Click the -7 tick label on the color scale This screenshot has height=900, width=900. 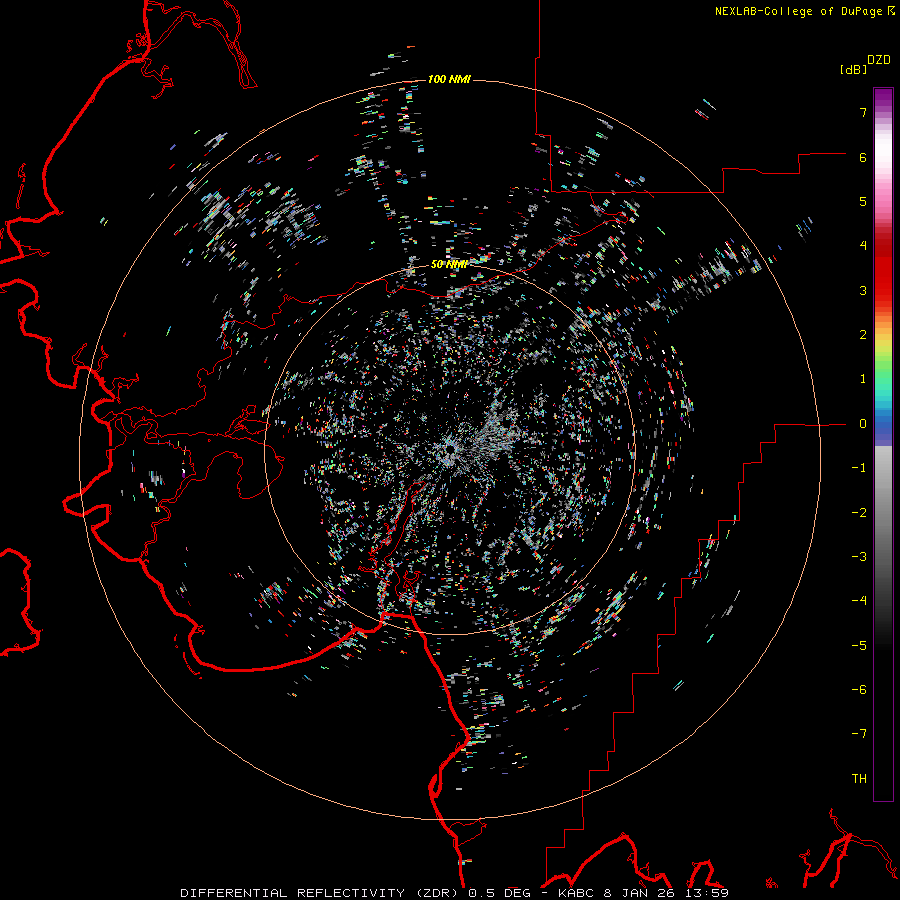point(859,734)
